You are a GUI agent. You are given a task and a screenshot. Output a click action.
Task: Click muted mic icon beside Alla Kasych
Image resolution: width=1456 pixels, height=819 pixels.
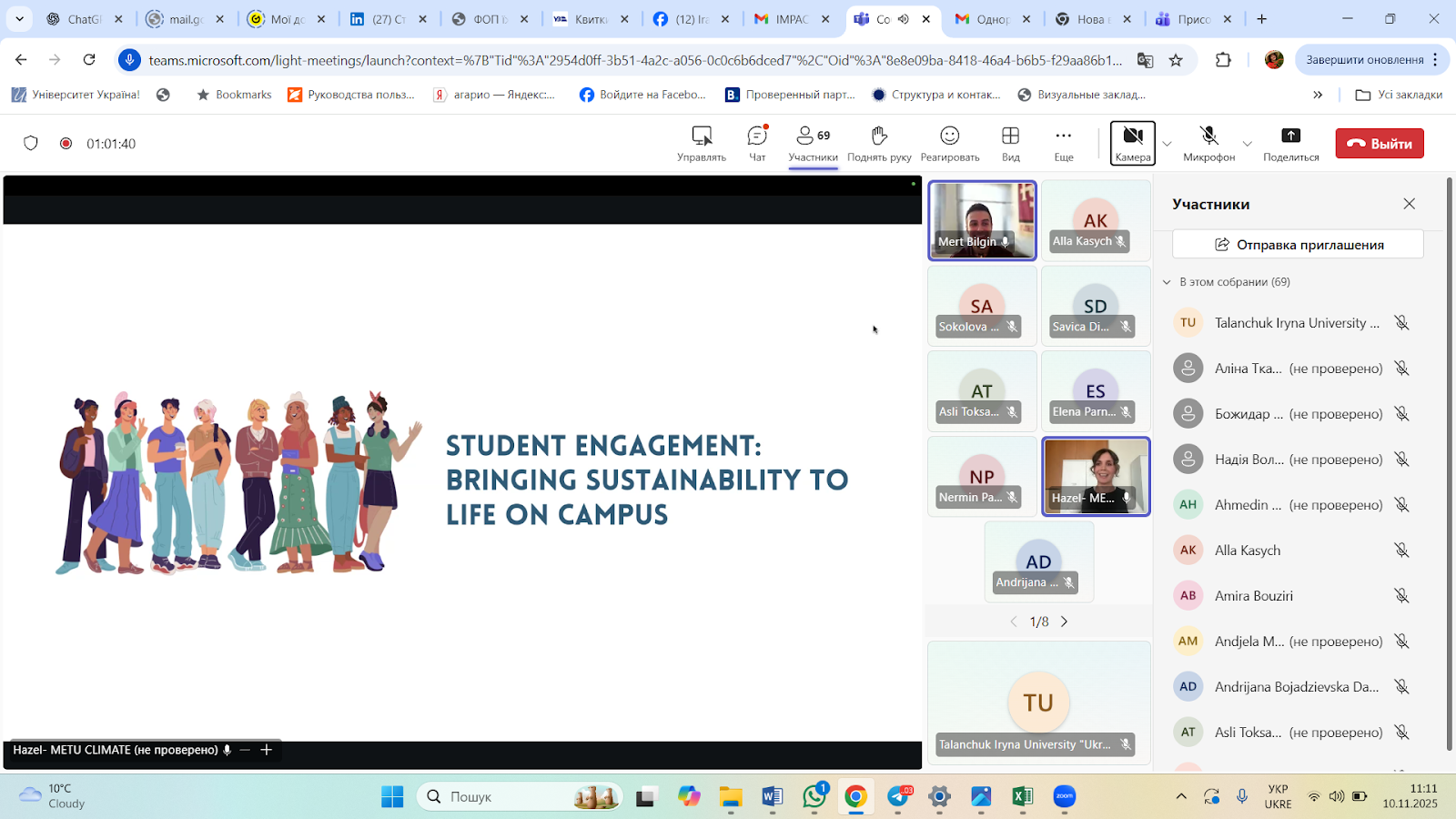(1401, 551)
